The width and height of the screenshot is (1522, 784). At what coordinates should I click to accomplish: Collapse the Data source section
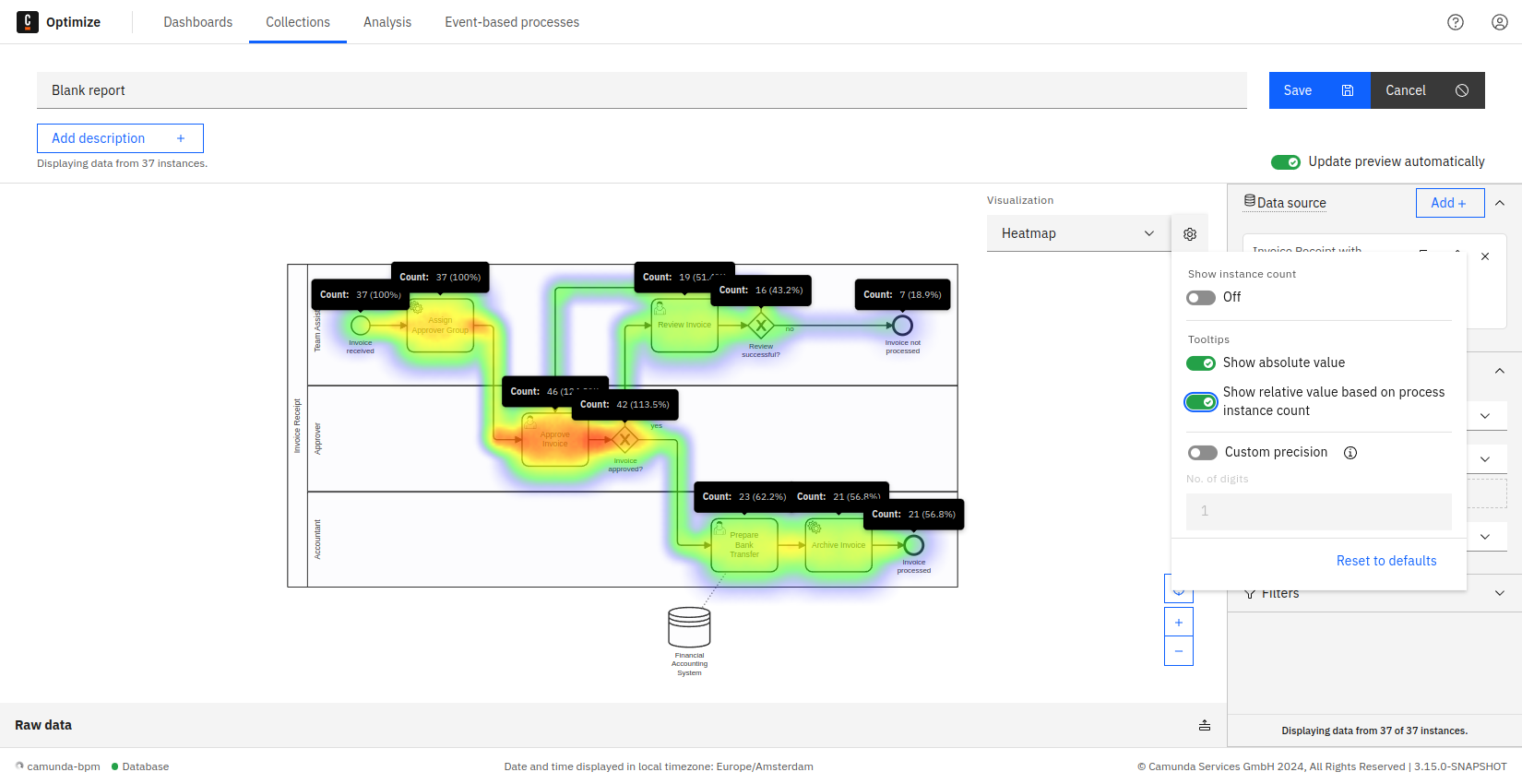(1500, 203)
